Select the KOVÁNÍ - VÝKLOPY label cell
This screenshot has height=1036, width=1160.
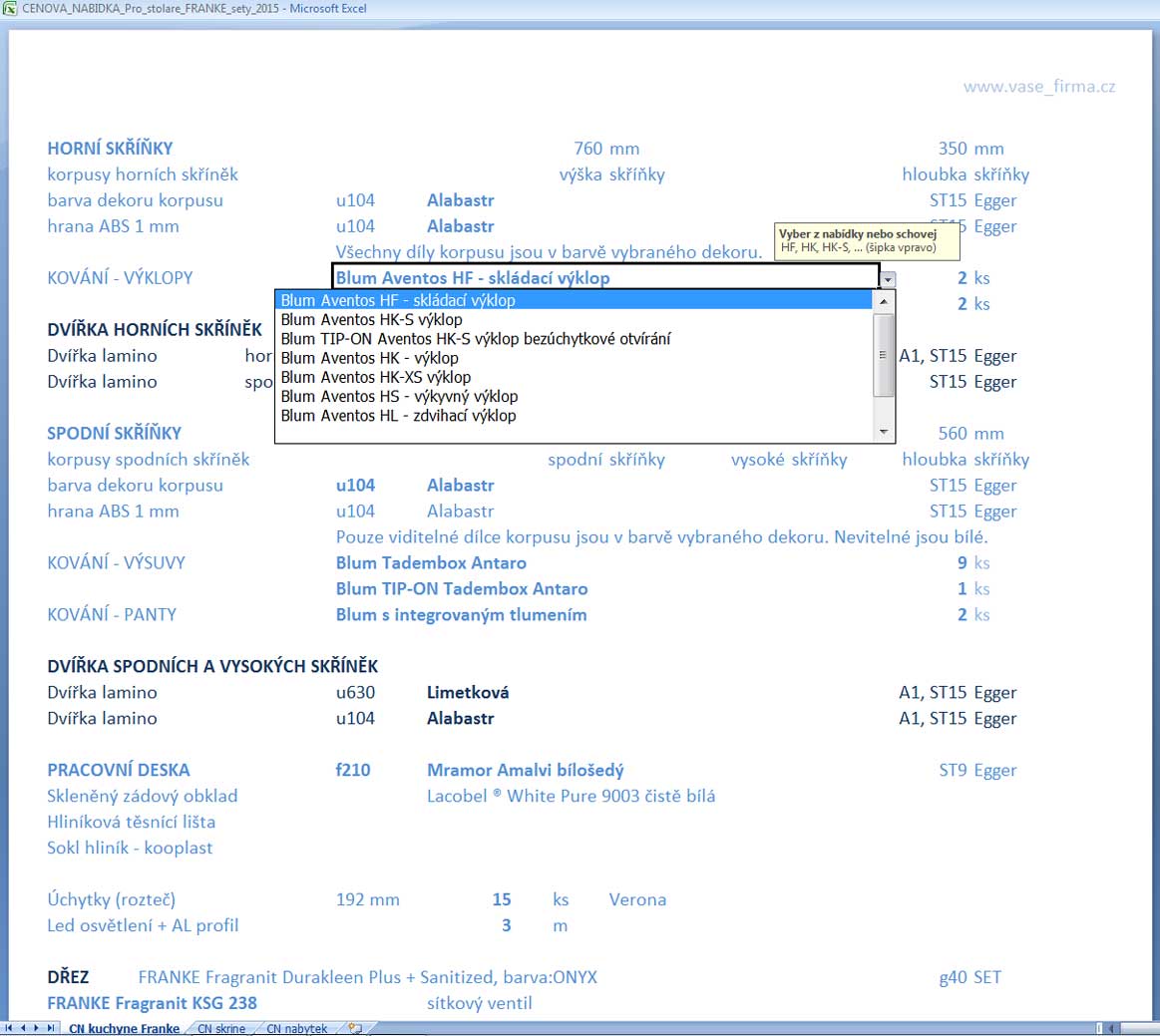pos(120,277)
